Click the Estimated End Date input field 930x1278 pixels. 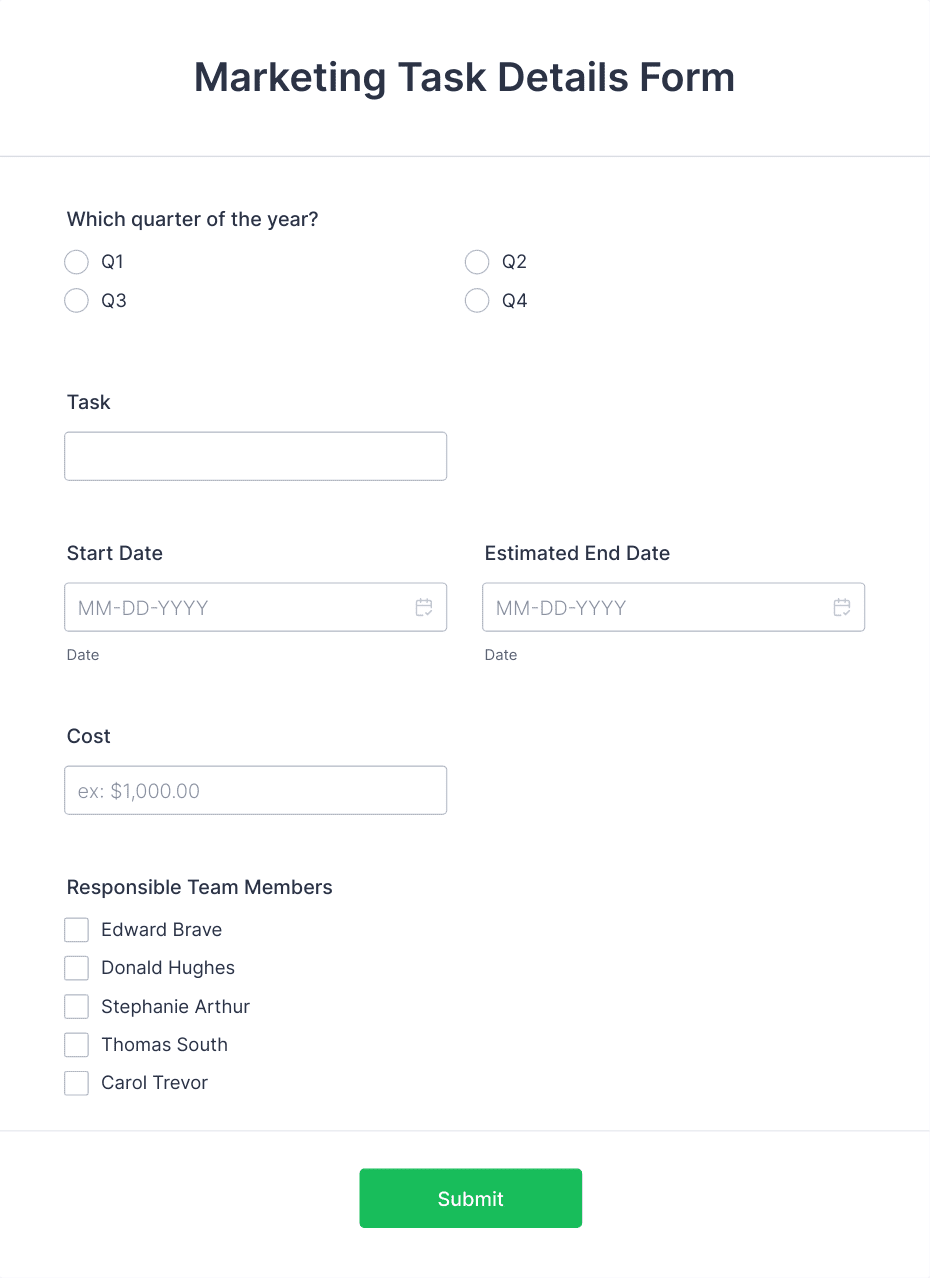[674, 607]
